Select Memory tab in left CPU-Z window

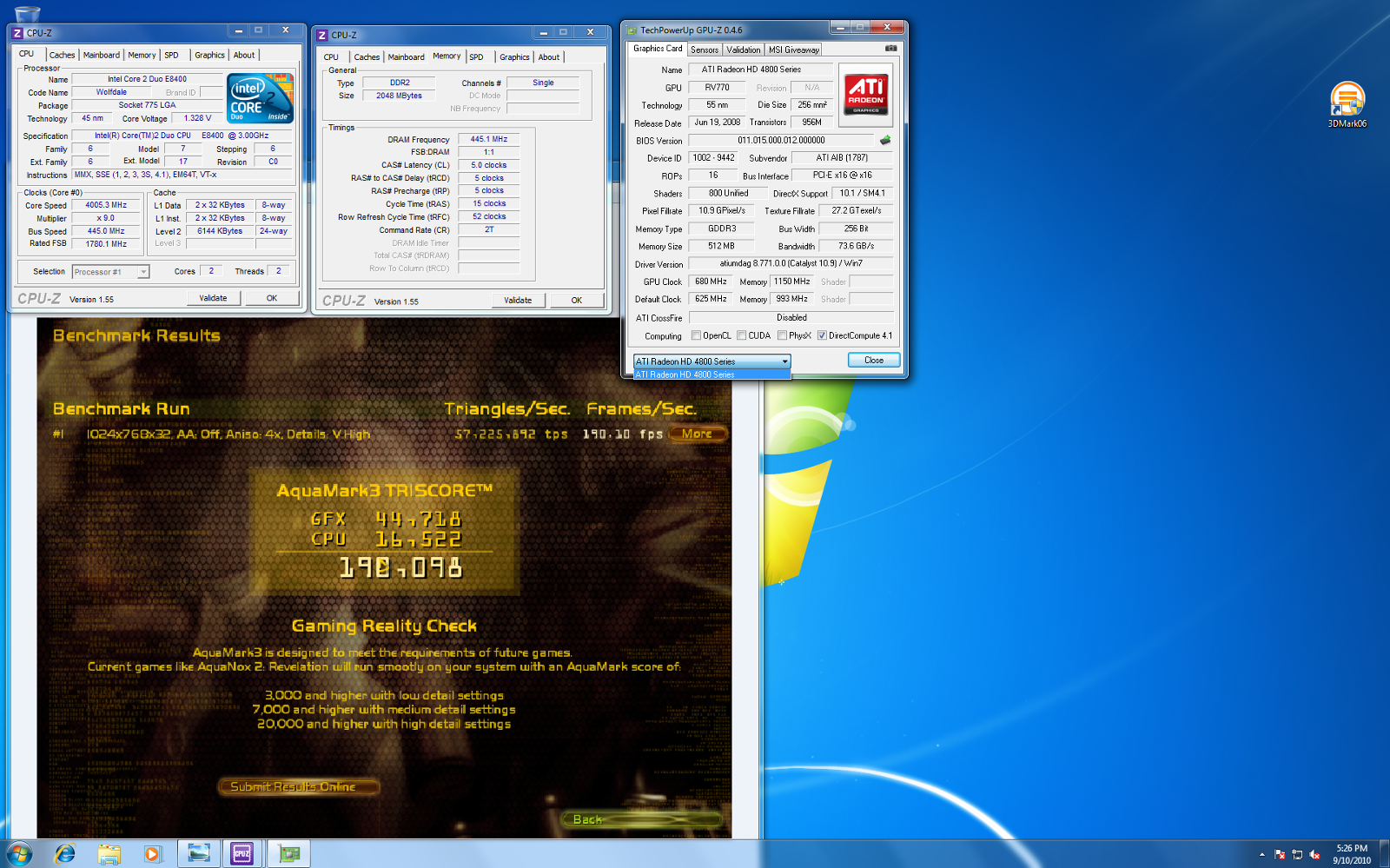pyautogui.click(x=142, y=55)
